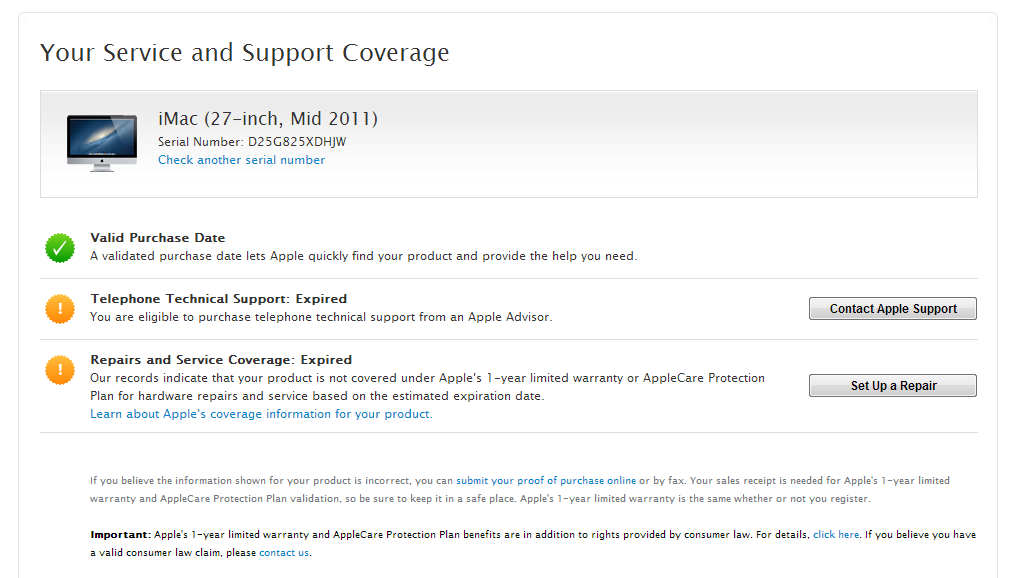Image resolution: width=1012 pixels, height=578 pixels.
Task: Click Telephone Technical Support: Expired heading
Action: tap(219, 299)
